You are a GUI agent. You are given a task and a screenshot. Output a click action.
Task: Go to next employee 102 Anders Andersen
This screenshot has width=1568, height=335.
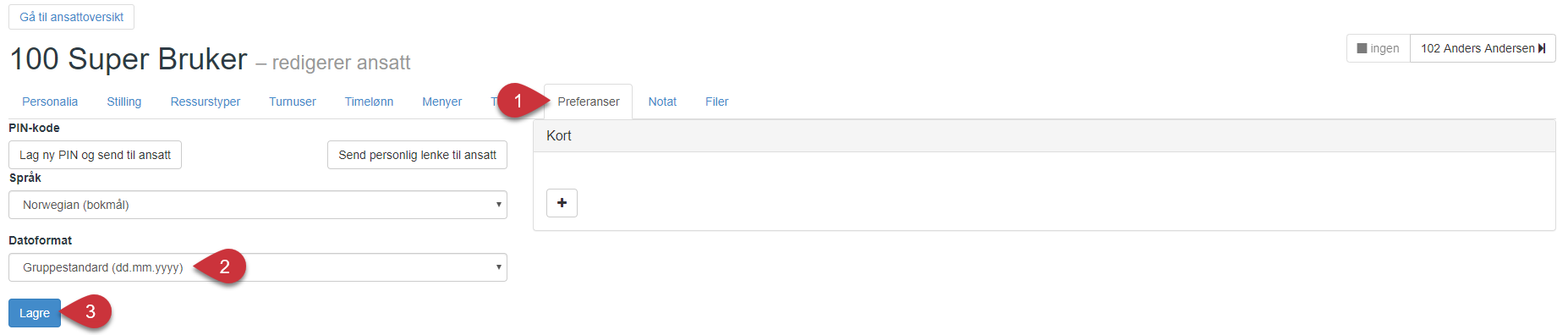click(1483, 48)
